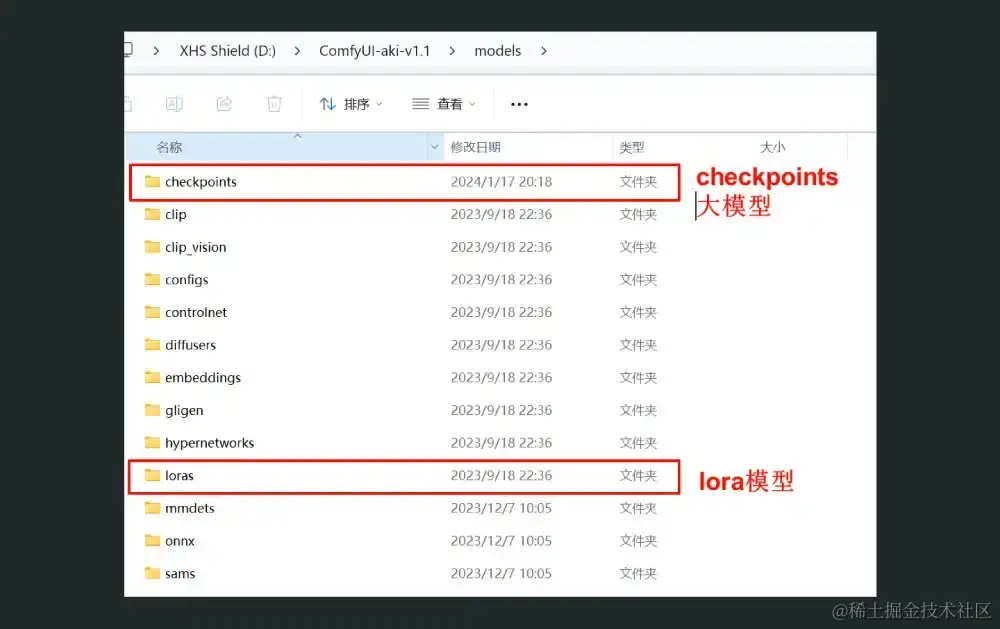Select the checkpoints folder name
This screenshot has width=1000, height=629.
pyautogui.click(x=201, y=182)
